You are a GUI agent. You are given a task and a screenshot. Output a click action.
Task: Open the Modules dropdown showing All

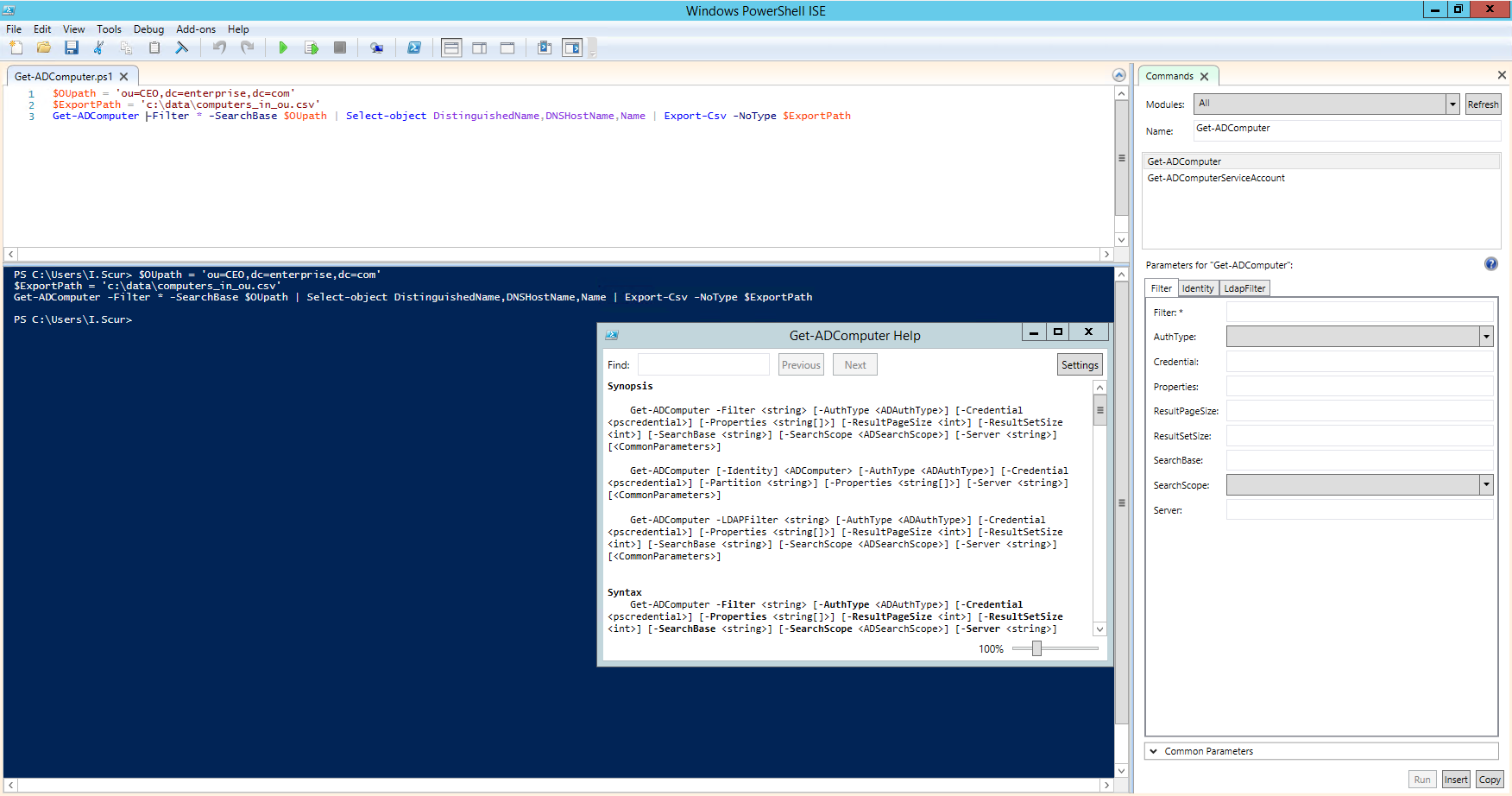pos(1453,104)
